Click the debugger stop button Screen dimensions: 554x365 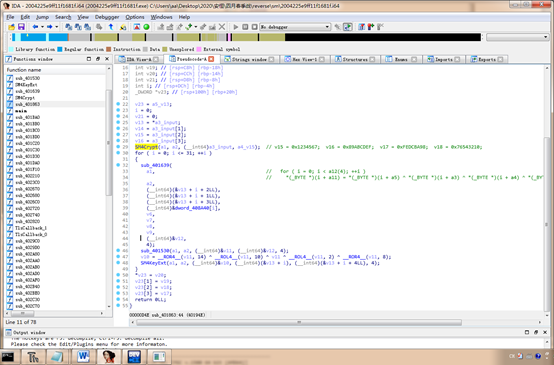[254, 27]
